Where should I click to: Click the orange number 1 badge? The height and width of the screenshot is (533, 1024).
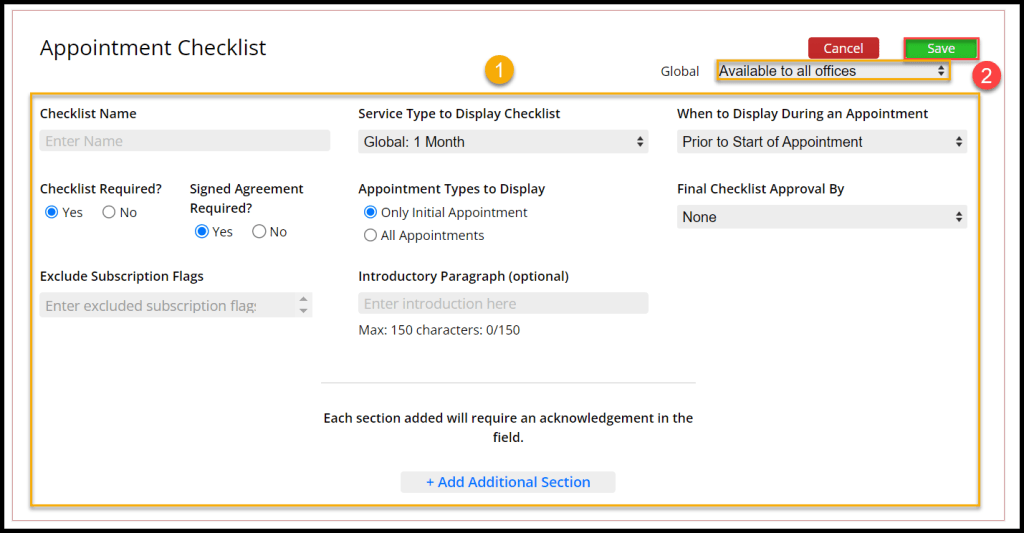499,71
